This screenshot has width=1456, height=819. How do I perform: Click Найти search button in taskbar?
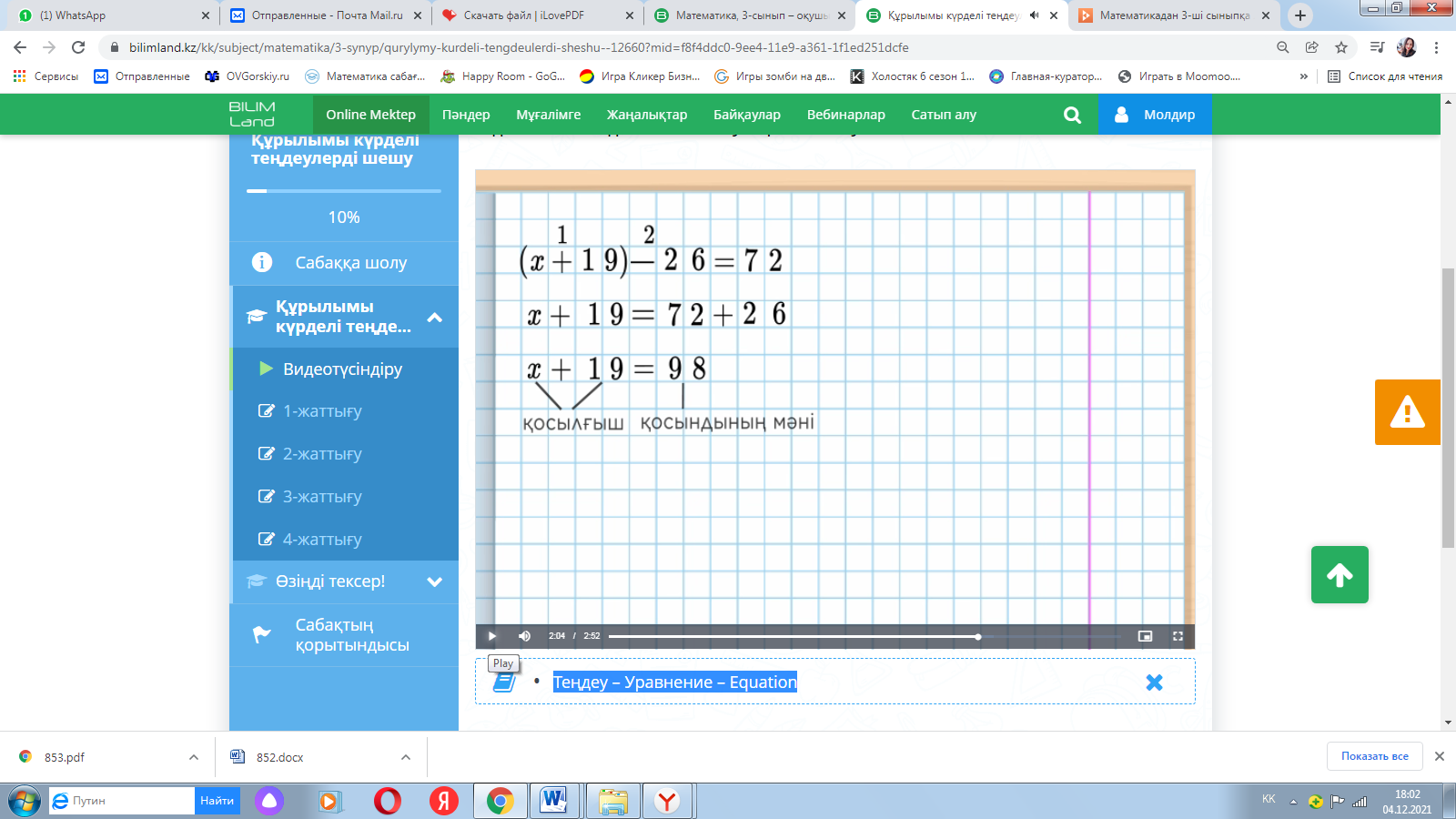[217, 801]
